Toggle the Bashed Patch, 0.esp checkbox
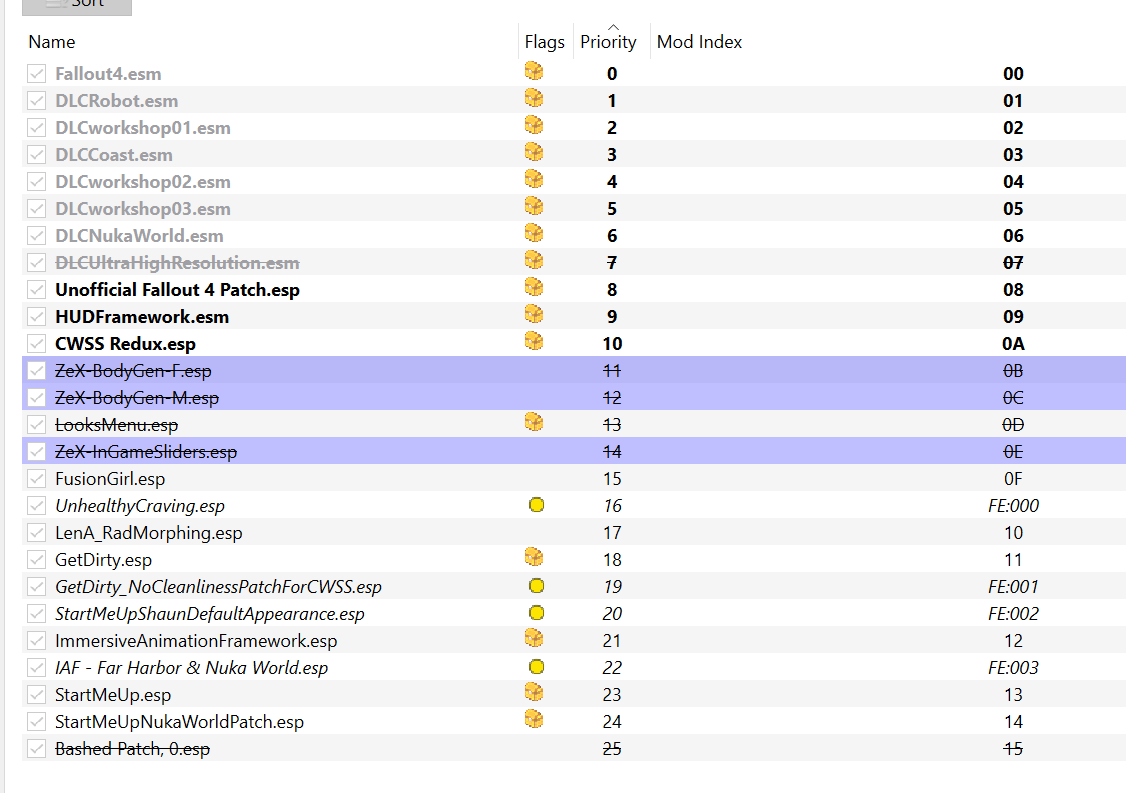The width and height of the screenshot is (1126, 793). 37,748
